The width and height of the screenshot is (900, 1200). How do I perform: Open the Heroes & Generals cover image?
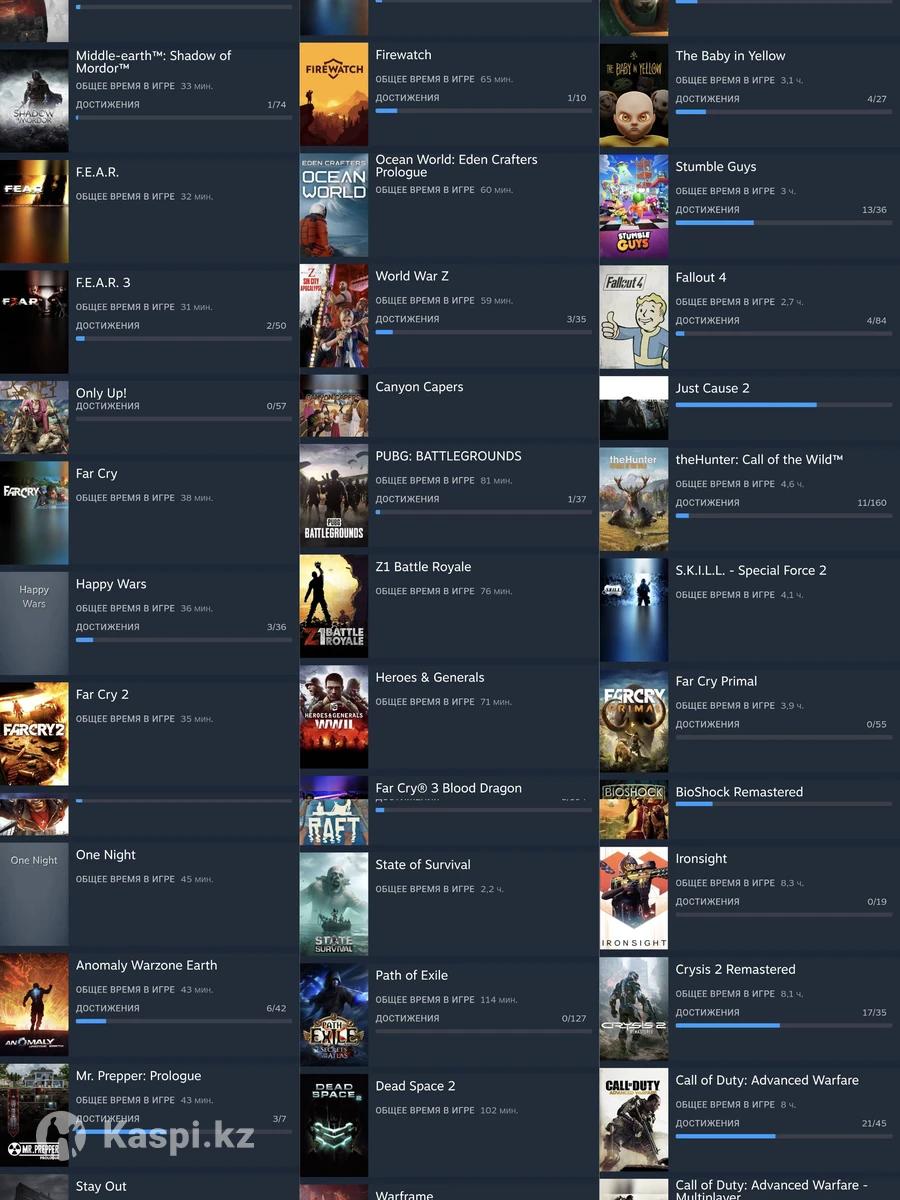click(334, 717)
